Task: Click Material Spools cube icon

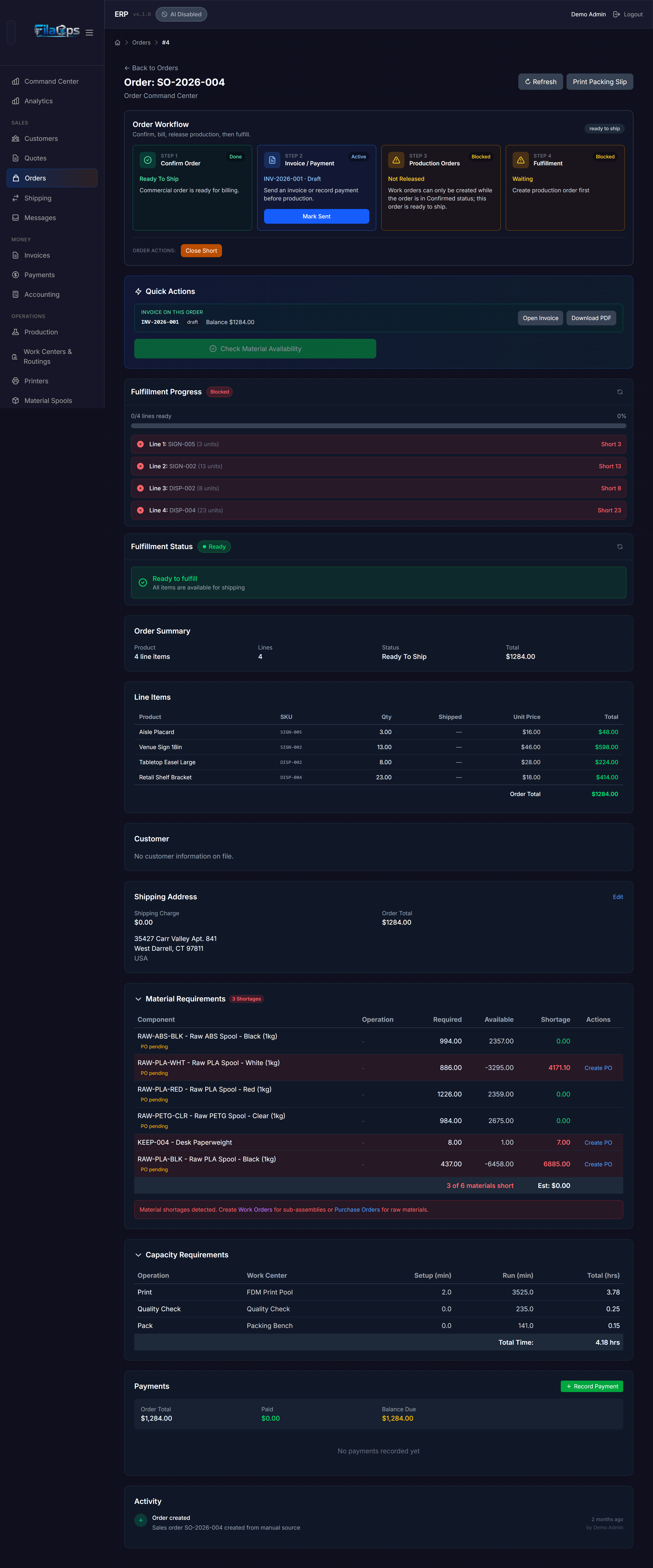Action: [16, 400]
